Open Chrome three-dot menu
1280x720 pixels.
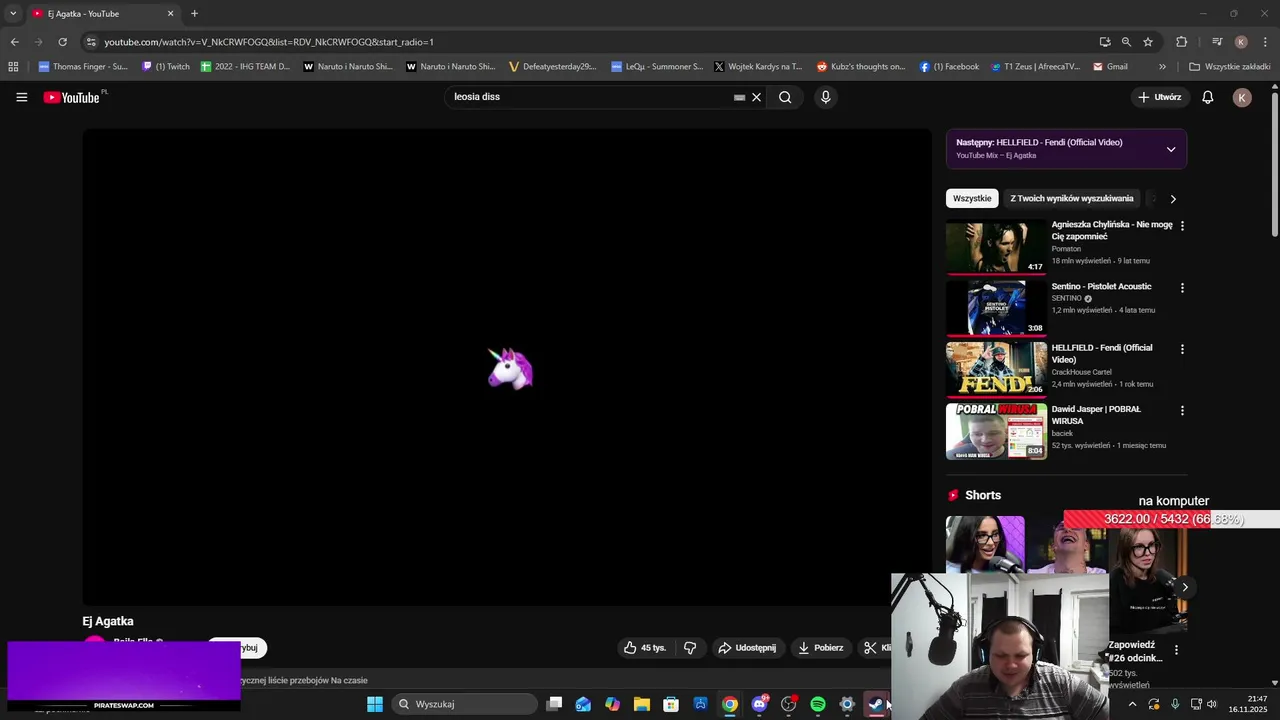tap(1266, 42)
